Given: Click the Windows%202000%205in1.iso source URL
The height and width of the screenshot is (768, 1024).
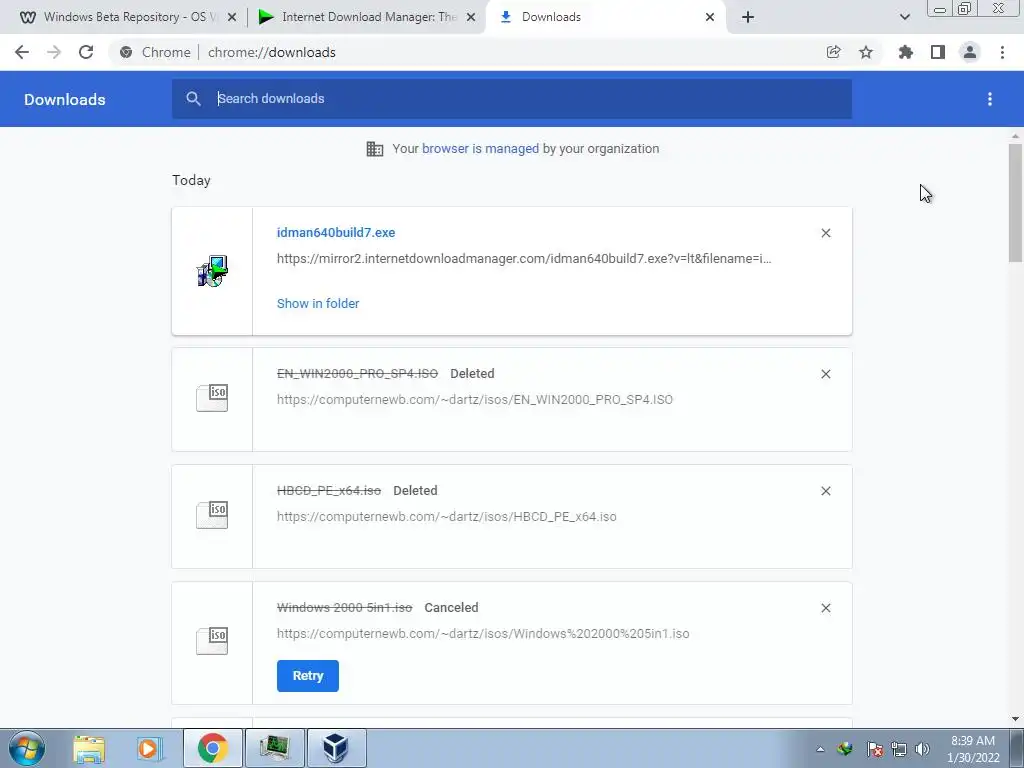Looking at the screenshot, I should point(483,633).
